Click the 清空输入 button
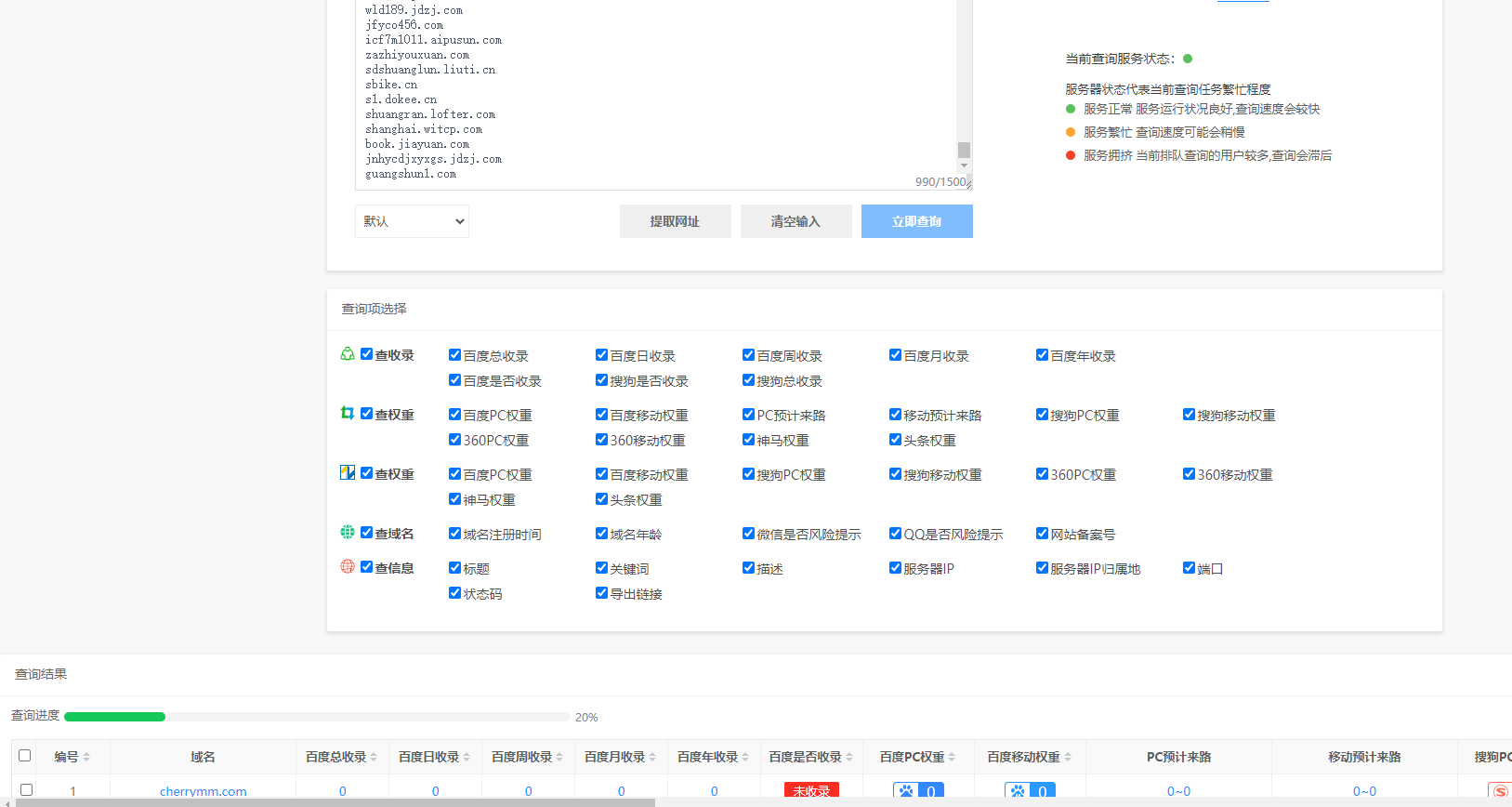The width and height of the screenshot is (1512, 807). click(796, 221)
